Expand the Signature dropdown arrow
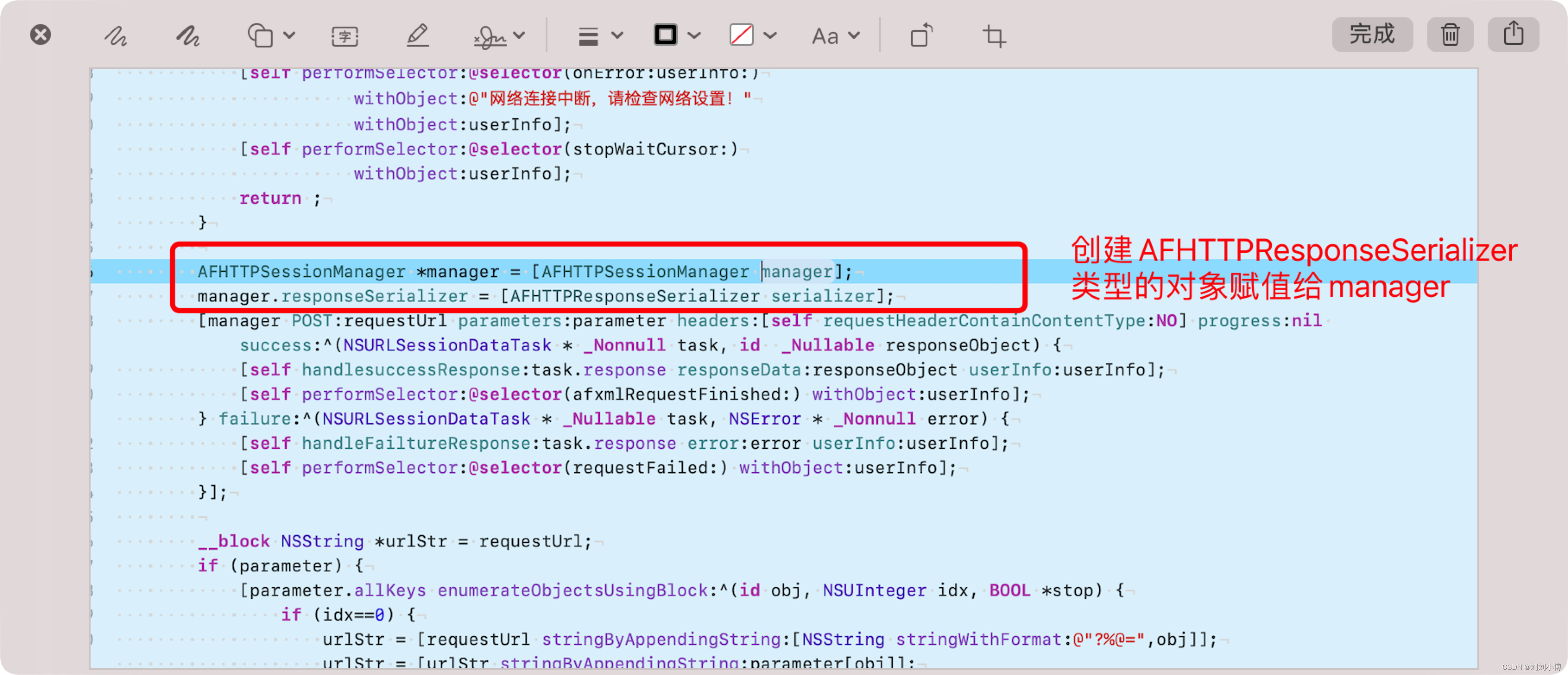1568x675 pixels. click(519, 35)
